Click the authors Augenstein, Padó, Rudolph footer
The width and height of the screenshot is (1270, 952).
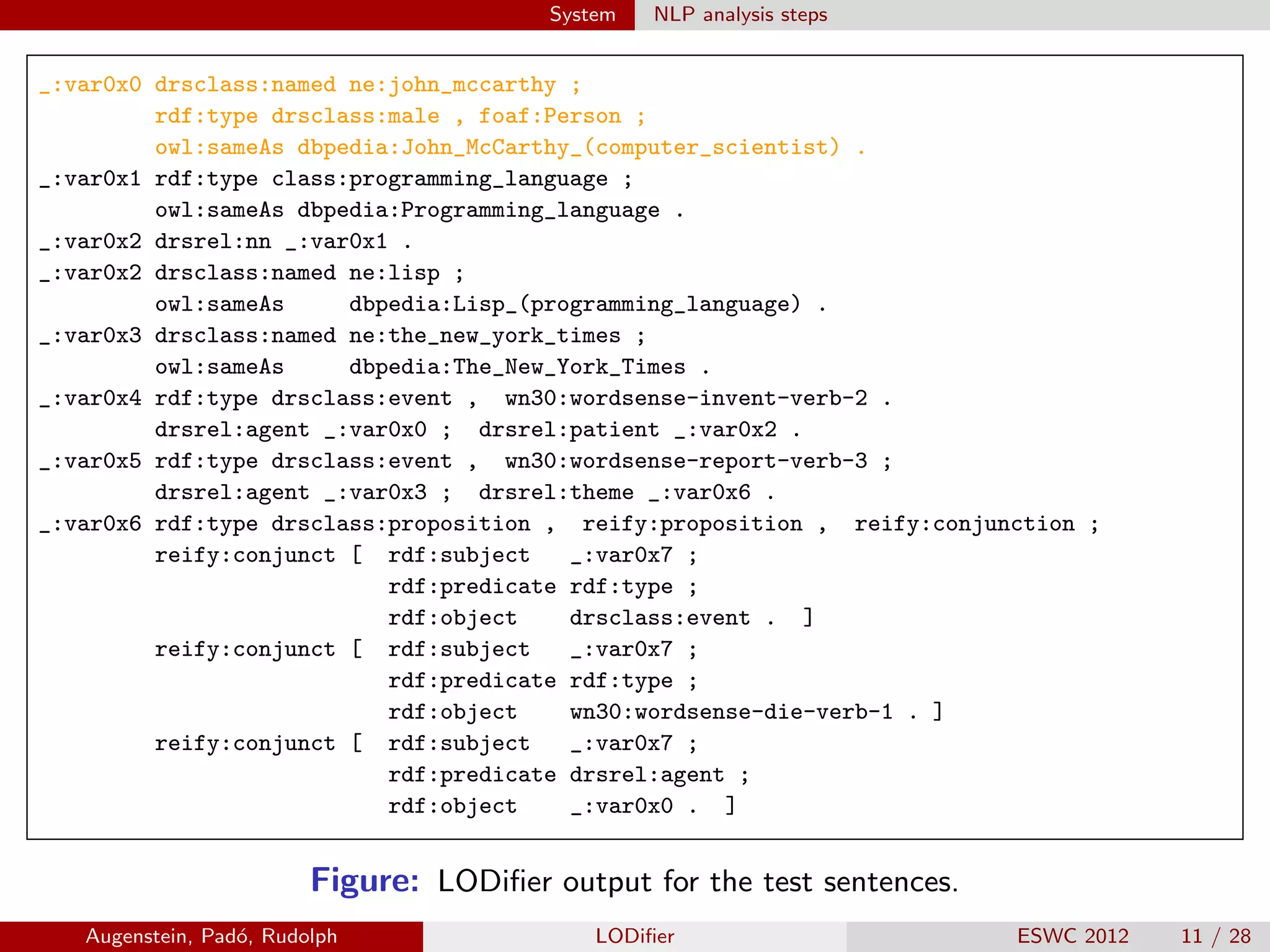click(x=211, y=936)
